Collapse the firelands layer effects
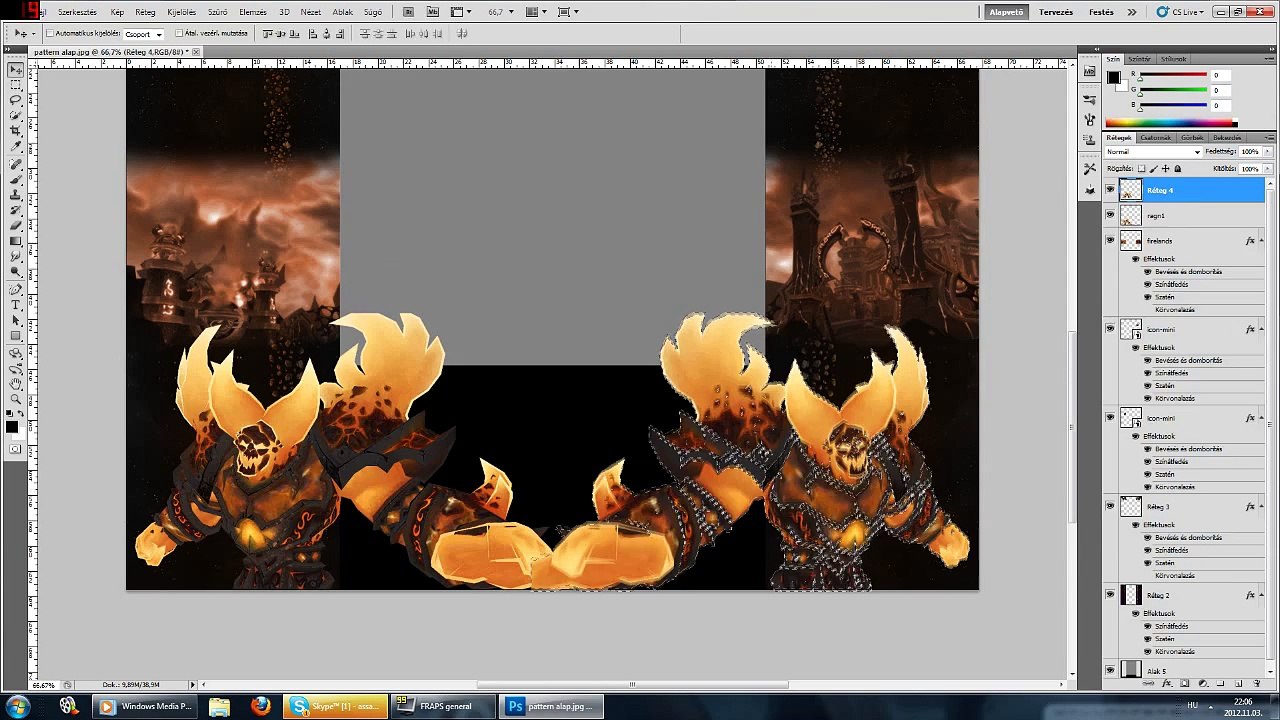This screenshot has height=720, width=1280. click(1260, 241)
